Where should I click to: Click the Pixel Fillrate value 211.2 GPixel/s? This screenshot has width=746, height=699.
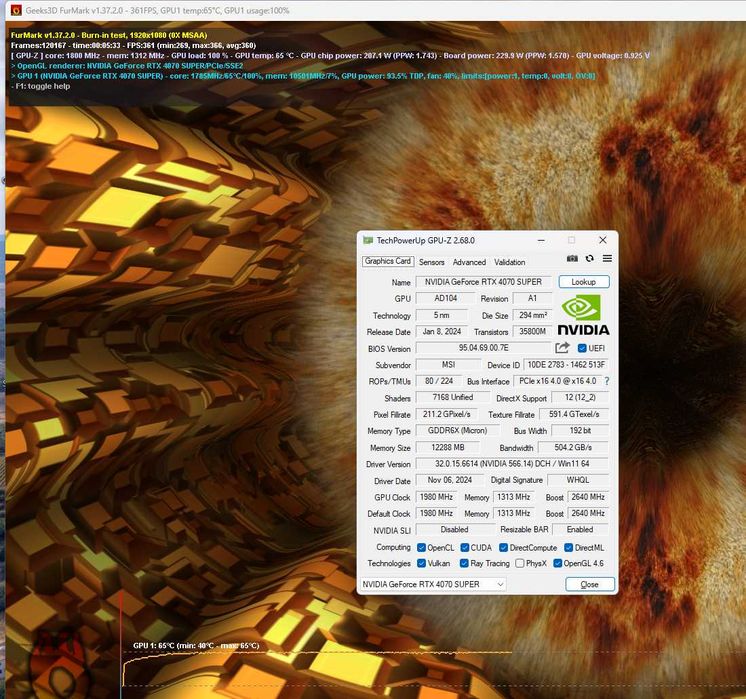point(447,414)
